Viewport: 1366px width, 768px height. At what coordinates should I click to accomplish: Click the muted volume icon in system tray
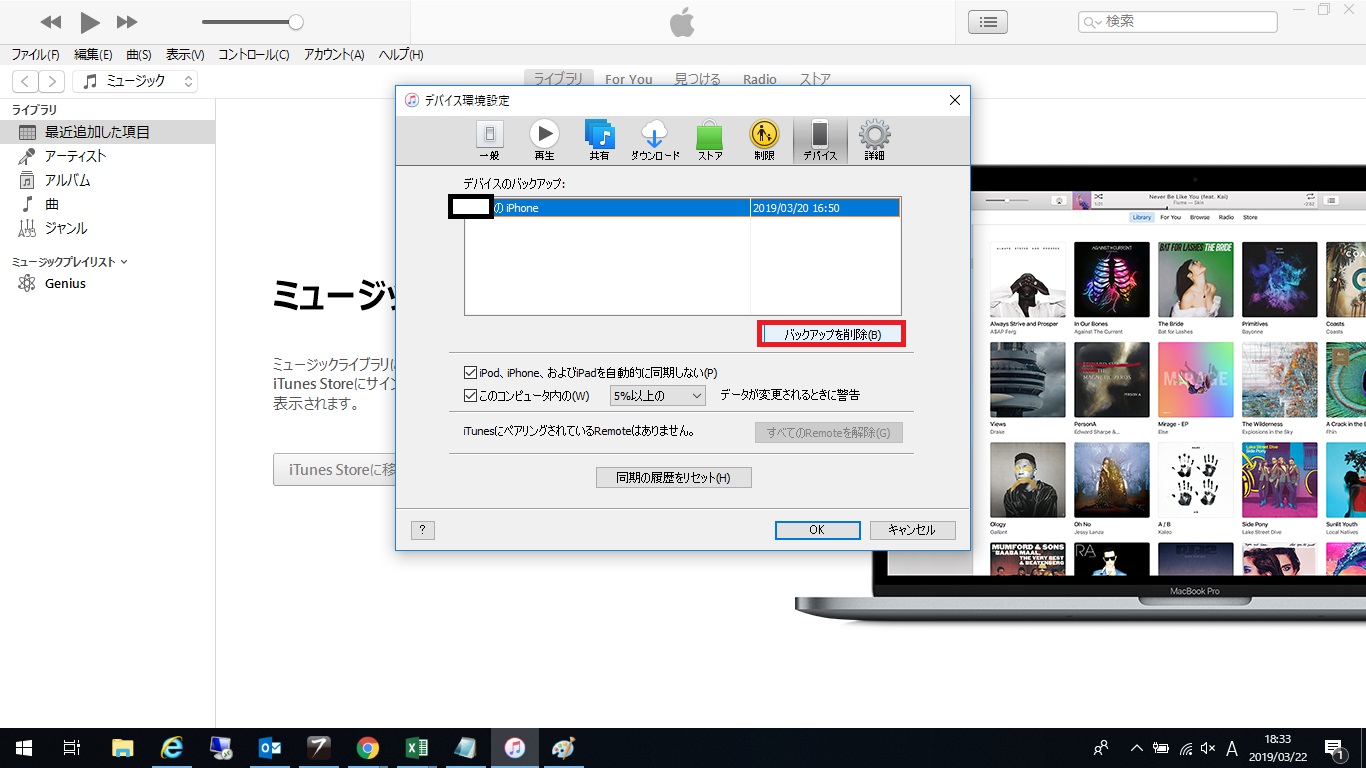coord(1208,748)
